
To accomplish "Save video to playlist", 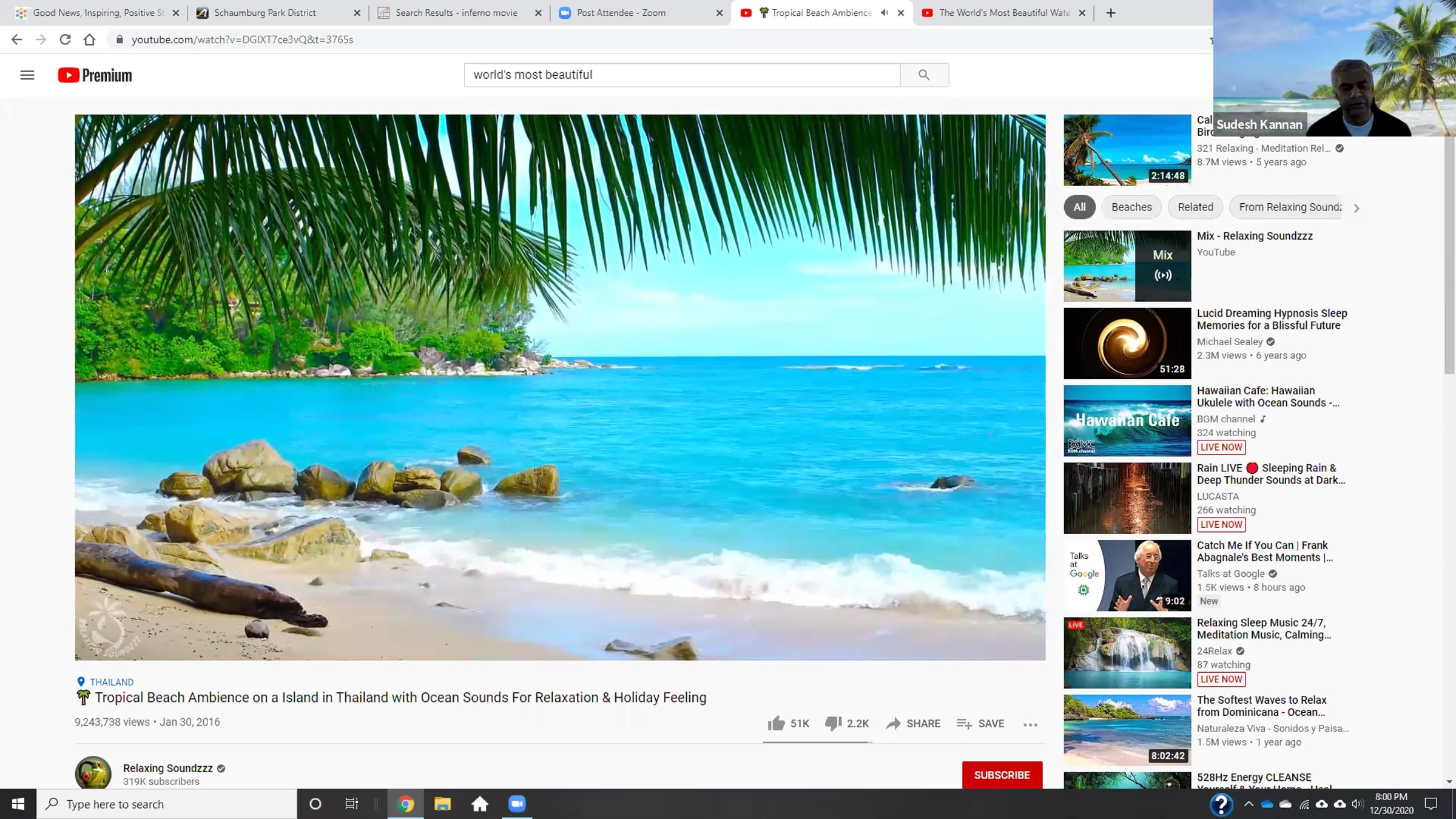I will click(x=980, y=723).
